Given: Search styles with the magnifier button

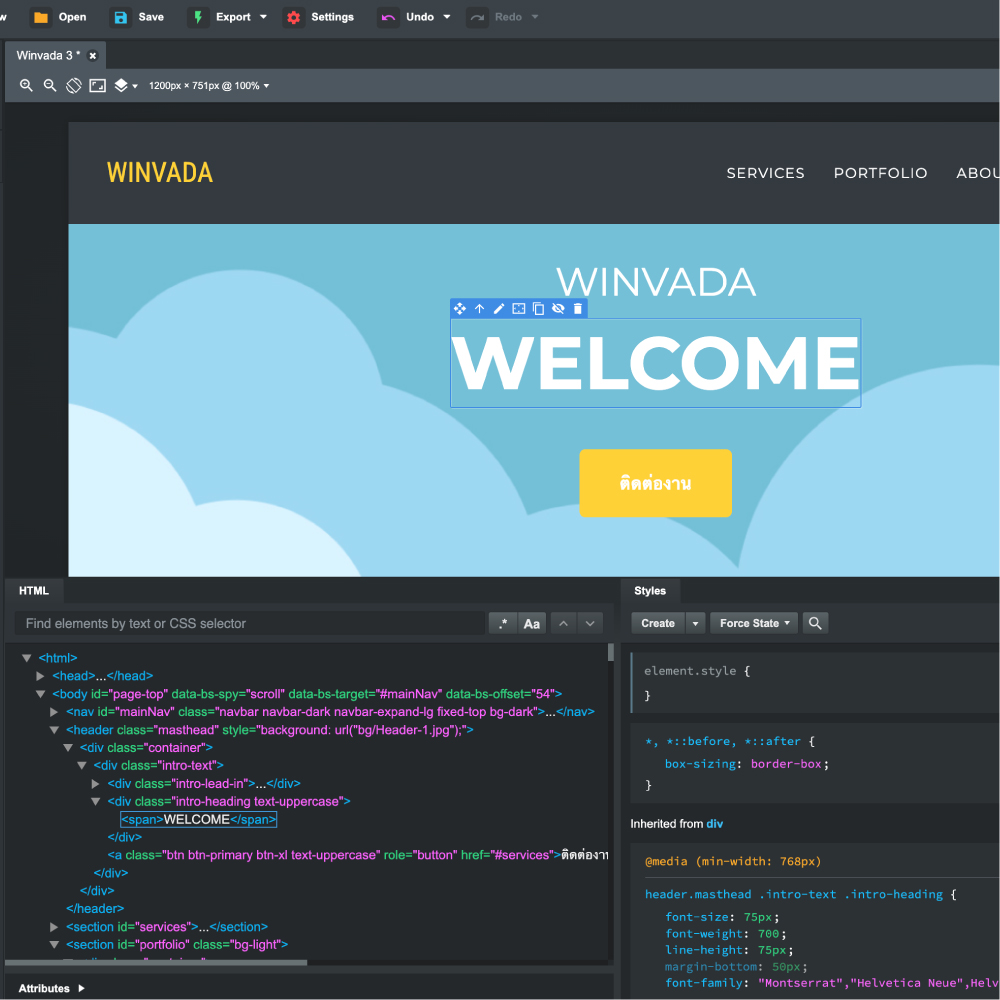Looking at the screenshot, I should coord(815,623).
